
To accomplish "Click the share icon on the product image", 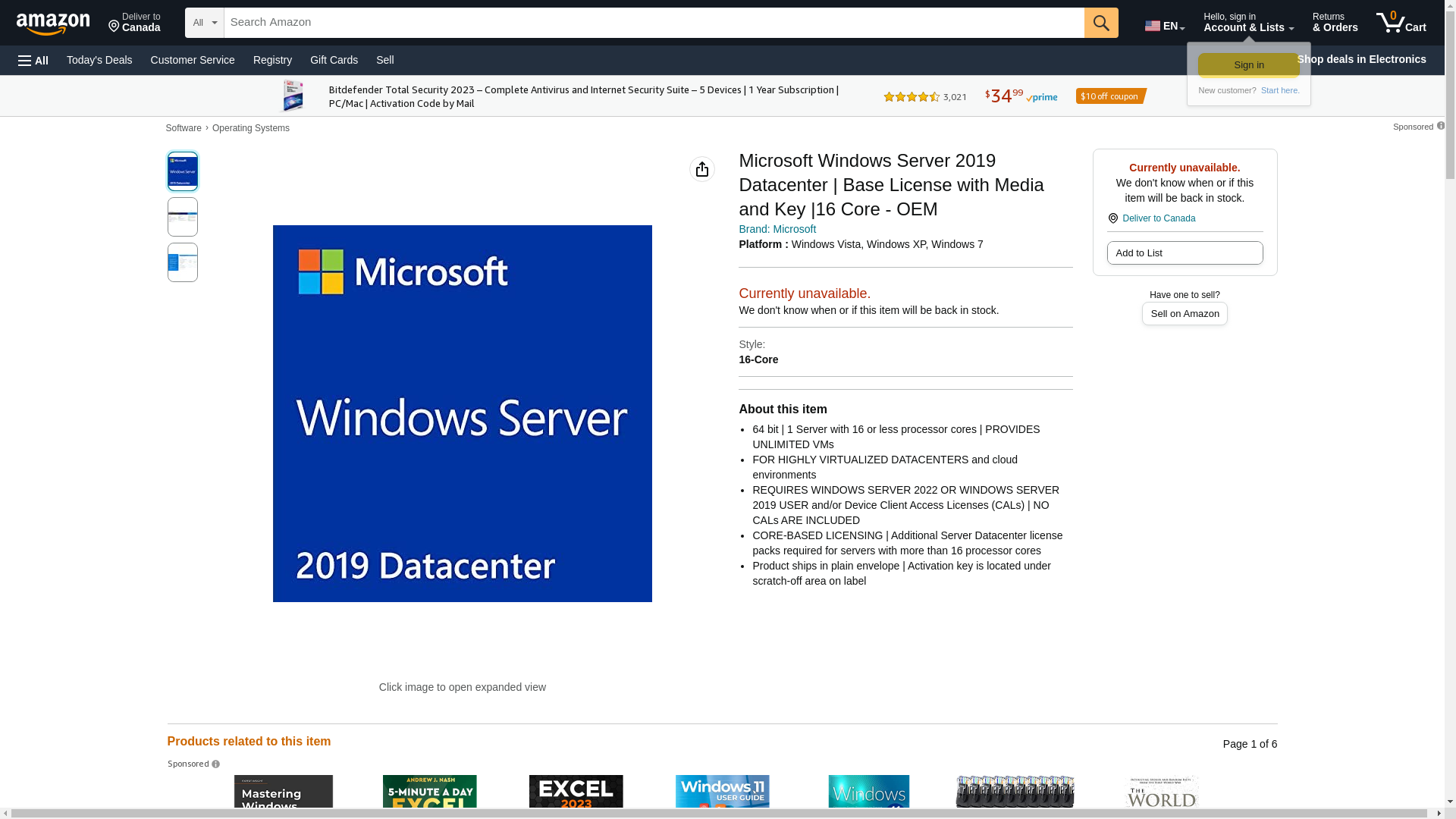I will (702, 169).
